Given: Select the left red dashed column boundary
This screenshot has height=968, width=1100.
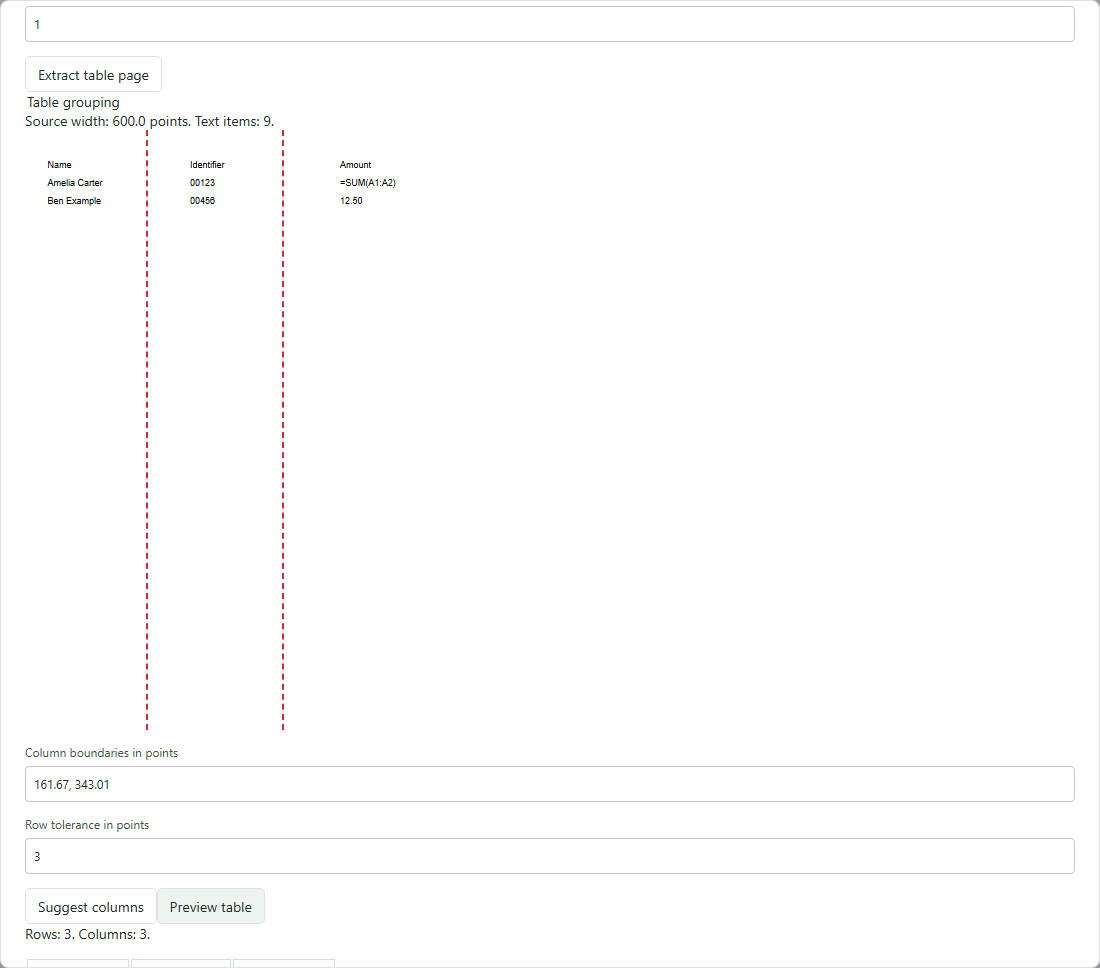Looking at the screenshot, I should [147, 429].
